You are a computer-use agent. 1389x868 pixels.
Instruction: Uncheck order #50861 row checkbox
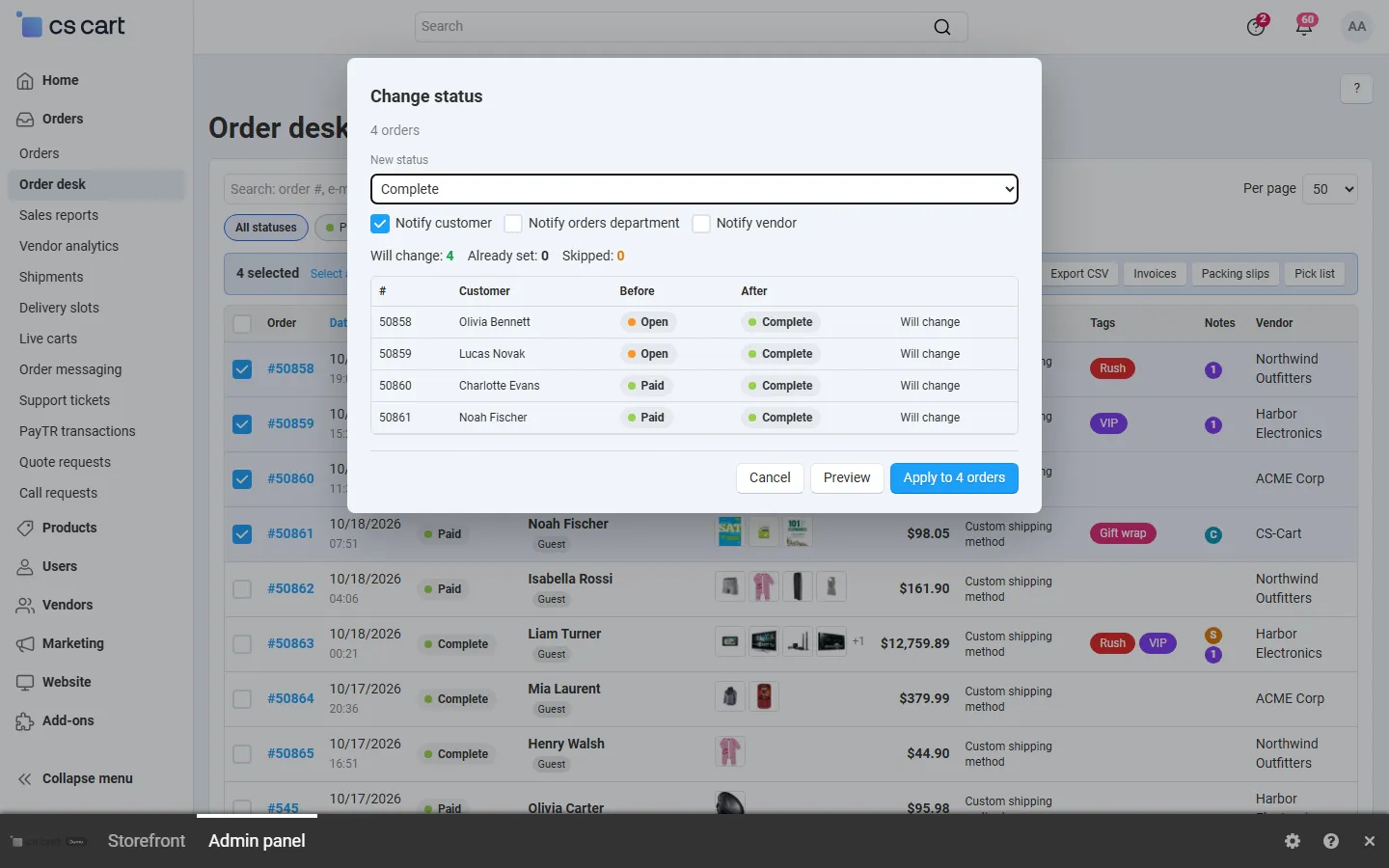tap(242, 534)
